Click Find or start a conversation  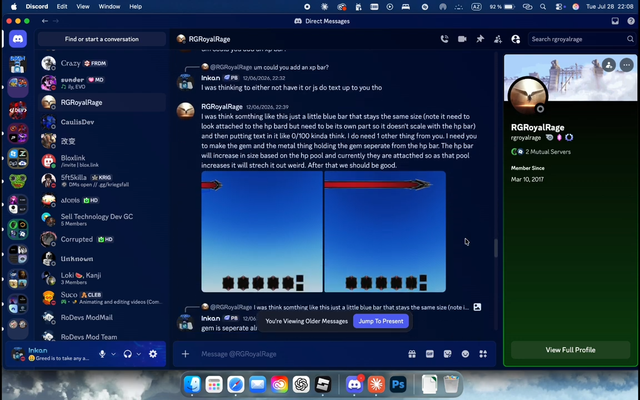[x=102, y=39]
